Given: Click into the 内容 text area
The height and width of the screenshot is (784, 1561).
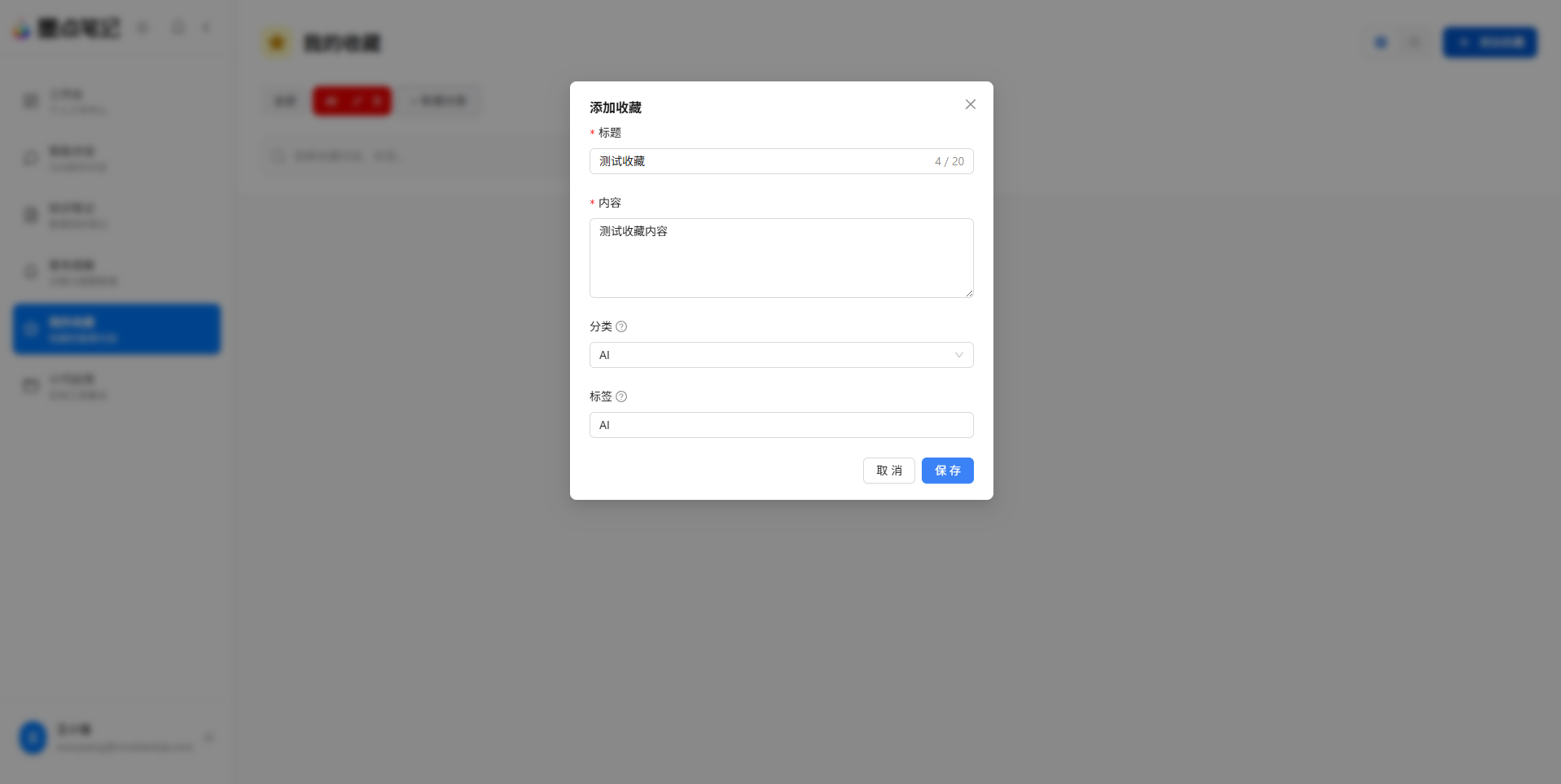Looking at the screenshot, I should tap(781, 258).
